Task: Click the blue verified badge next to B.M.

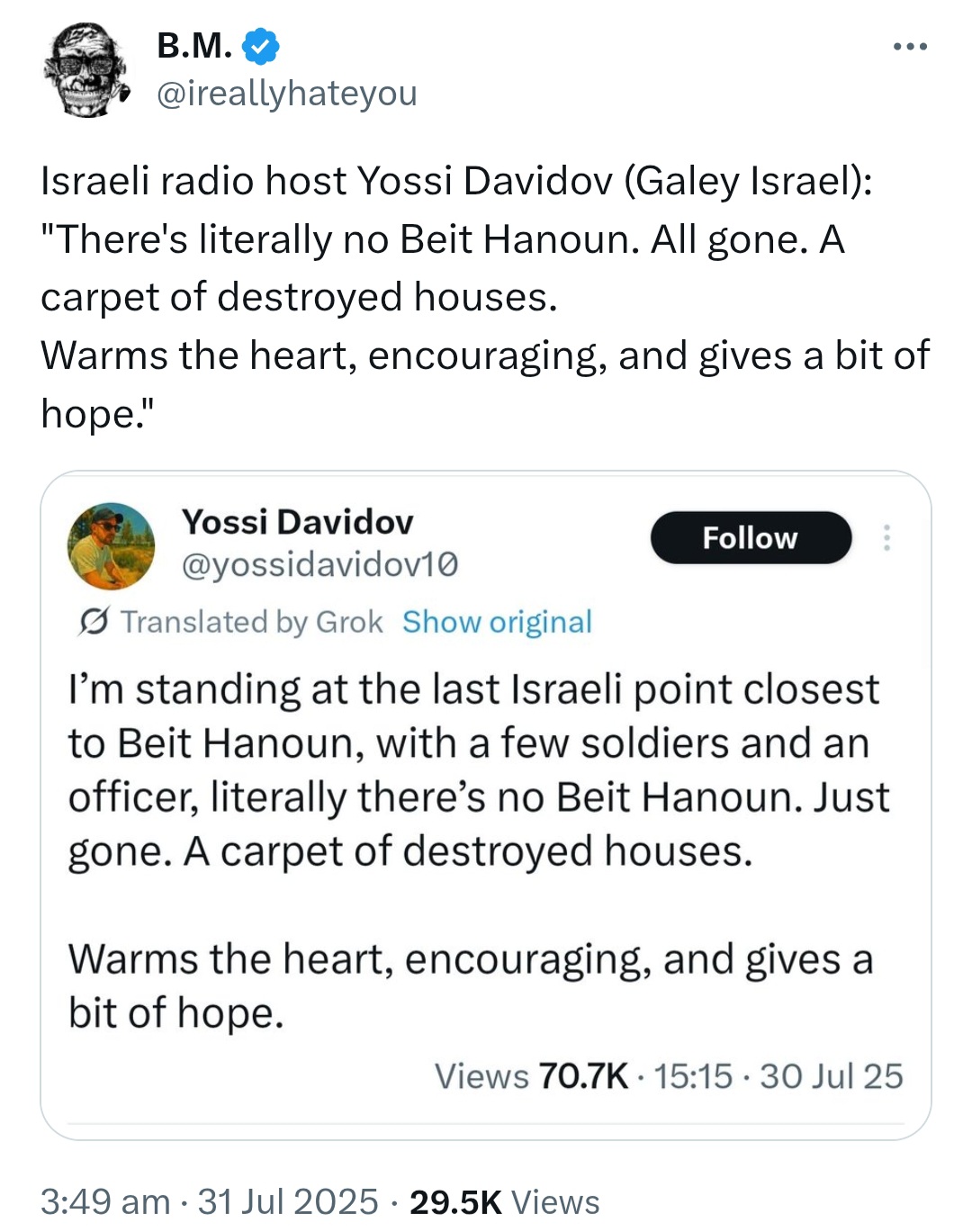Action: point(261,46)
